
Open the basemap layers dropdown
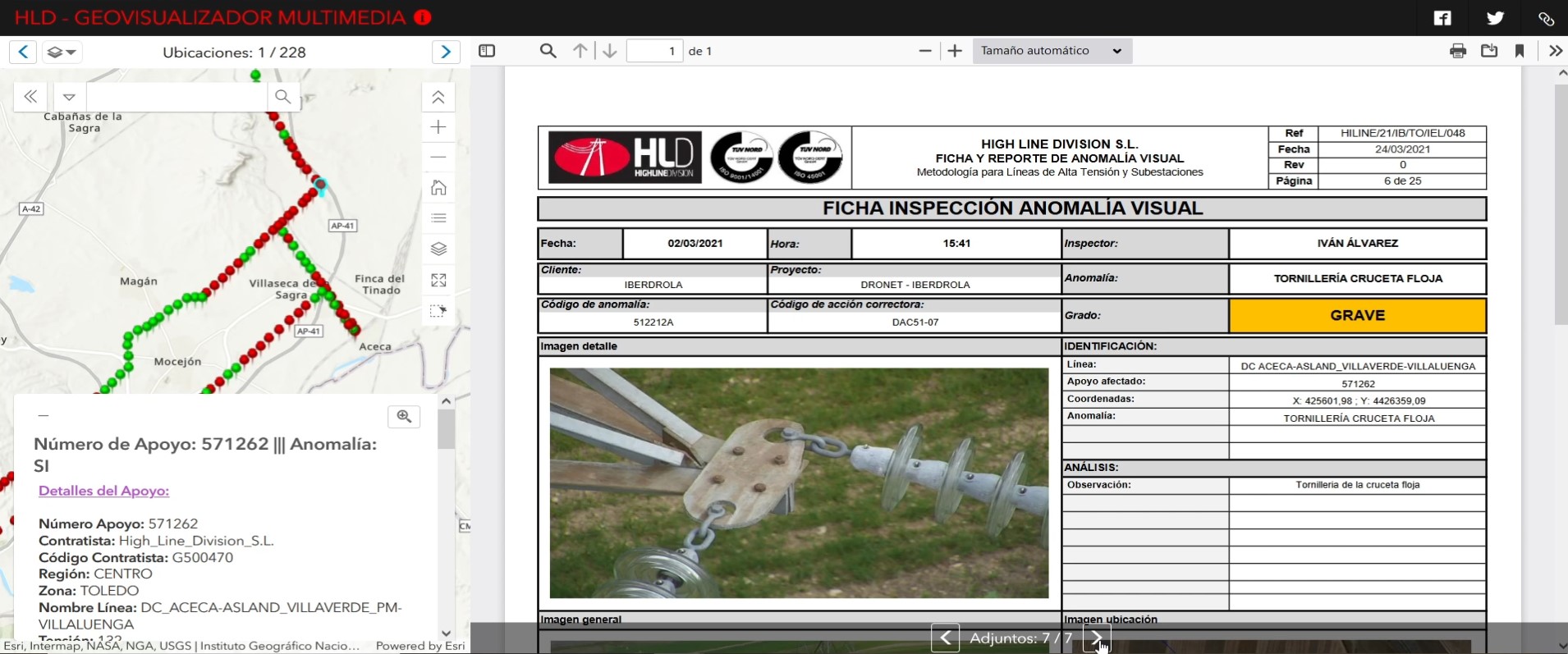point(61,53)
